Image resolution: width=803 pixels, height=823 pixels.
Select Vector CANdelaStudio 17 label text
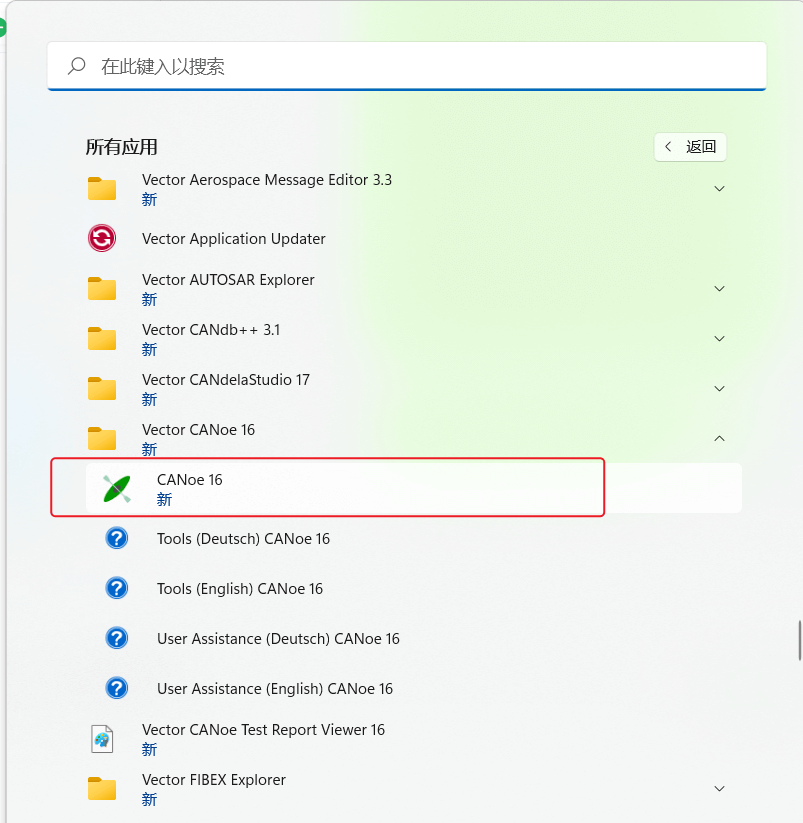(x=226, y=379)
